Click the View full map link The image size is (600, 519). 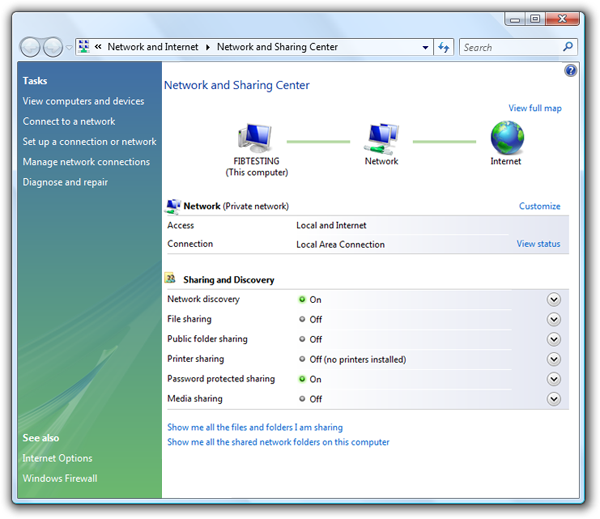535,108
